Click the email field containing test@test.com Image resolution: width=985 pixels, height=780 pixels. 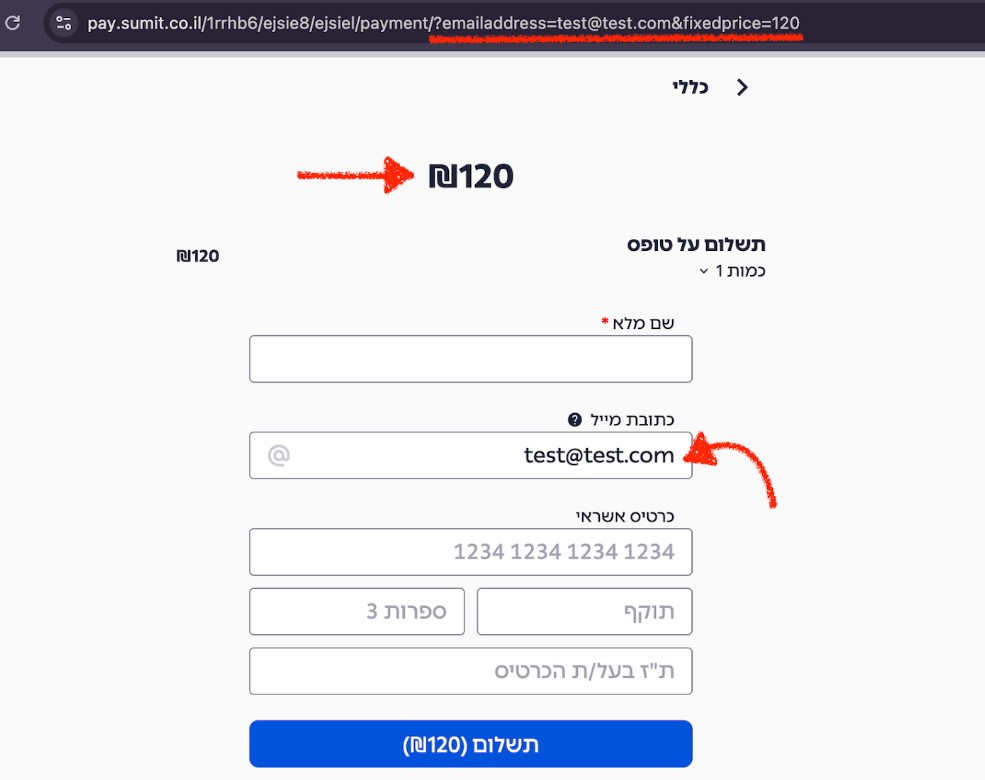[x=471, y=455]
